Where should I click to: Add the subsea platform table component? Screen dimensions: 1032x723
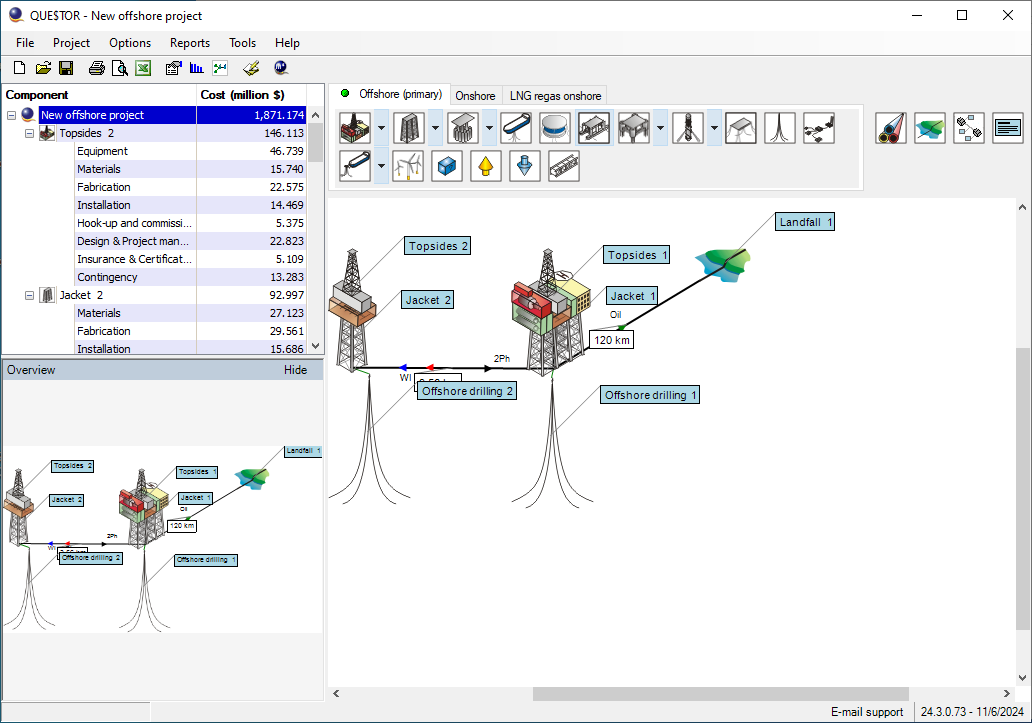click(741, 128)
